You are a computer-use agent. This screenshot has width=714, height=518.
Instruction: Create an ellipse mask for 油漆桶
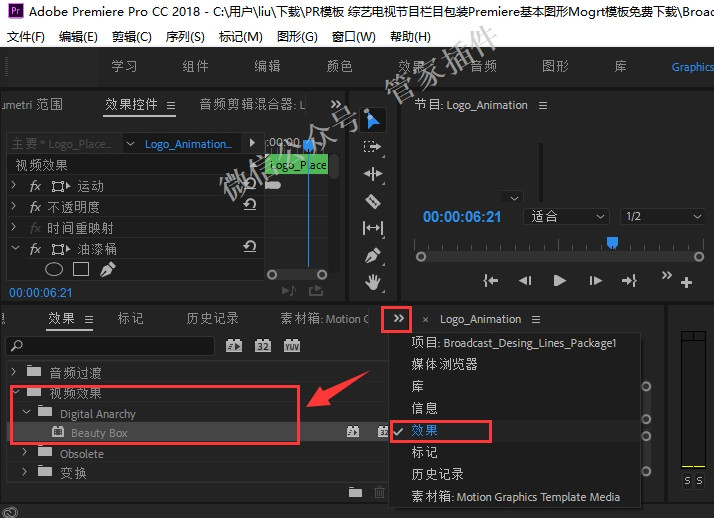54,269
